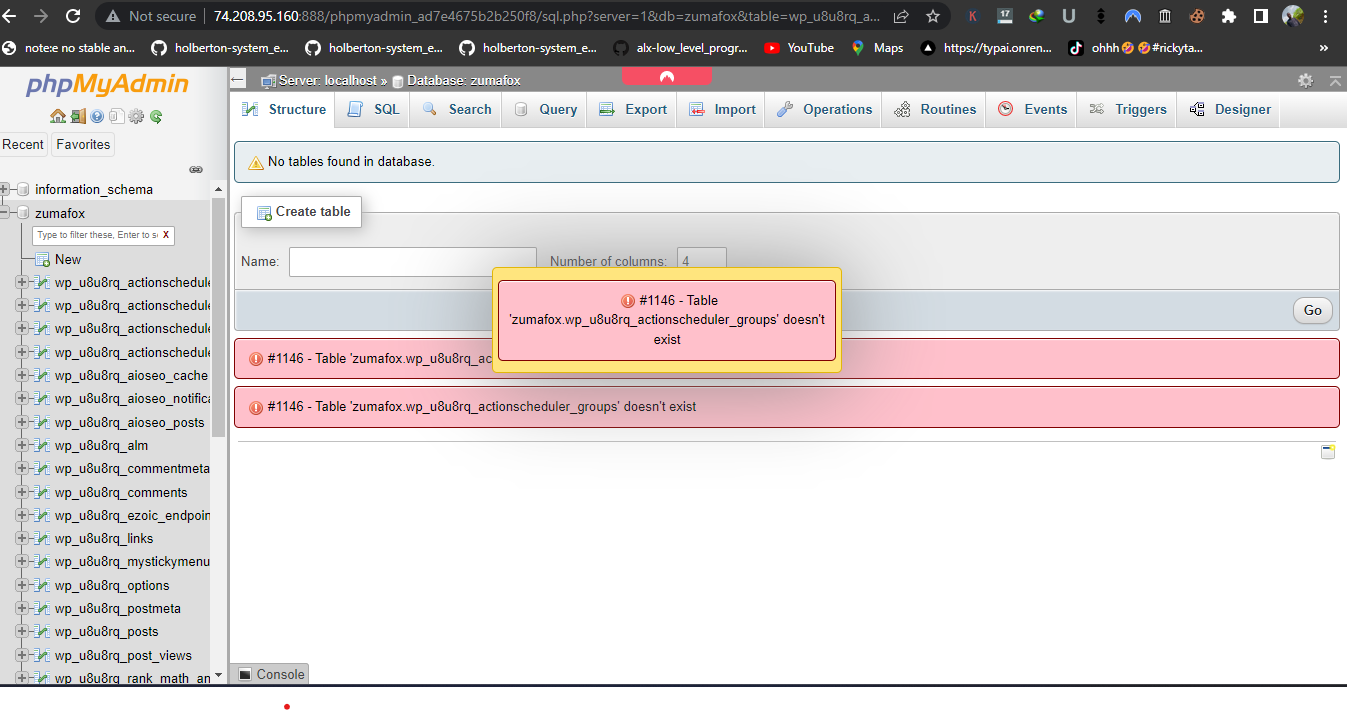Expand wp_u8u8rq_aioseo_cache table node
Screen dimensions: 1347x711
point(23,375)
